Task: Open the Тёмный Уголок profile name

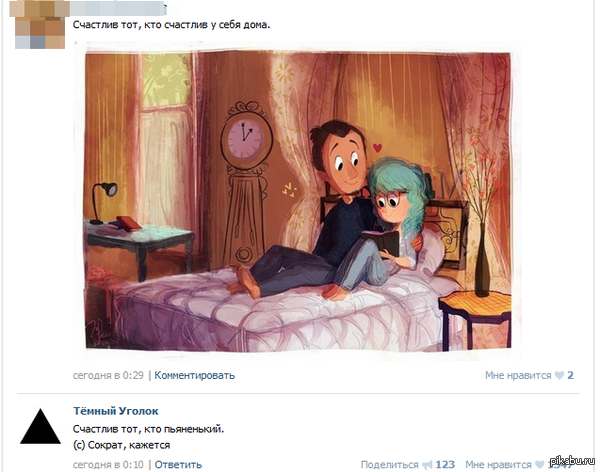Action: 116,411
